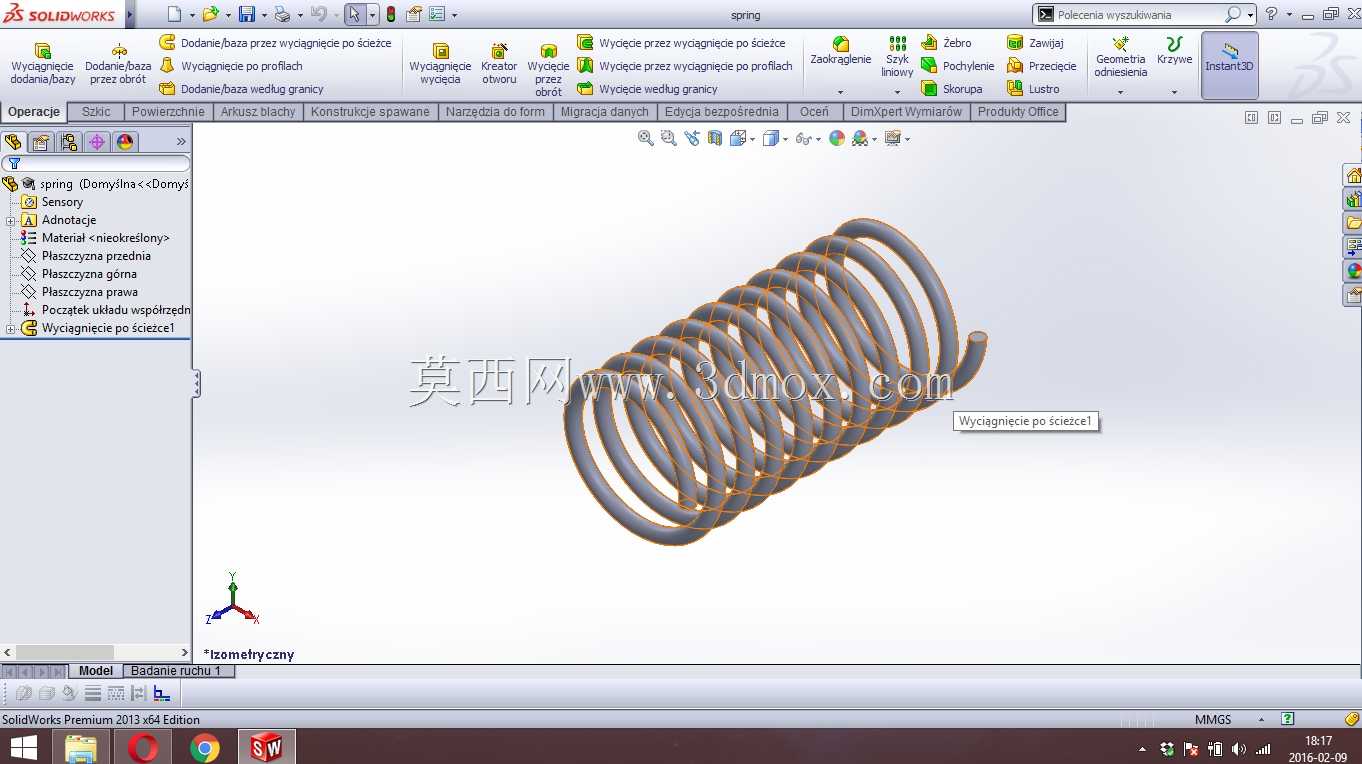Print the document using the printer icon
Viewport: 1362px width, 764px height.
click(x=282, y=14)
